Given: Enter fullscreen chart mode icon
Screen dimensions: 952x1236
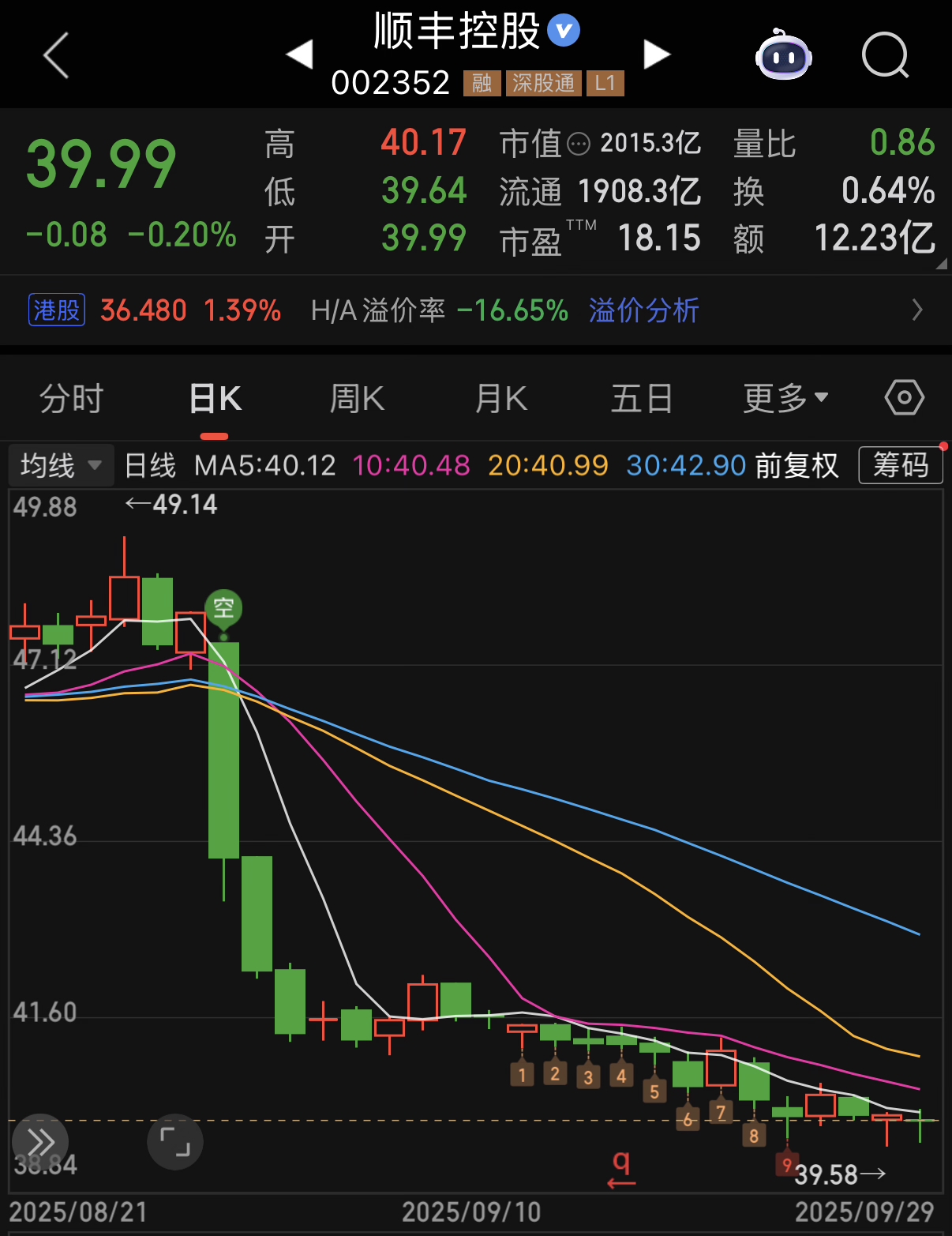Looking at the screenshot, I should [175, 1141].
